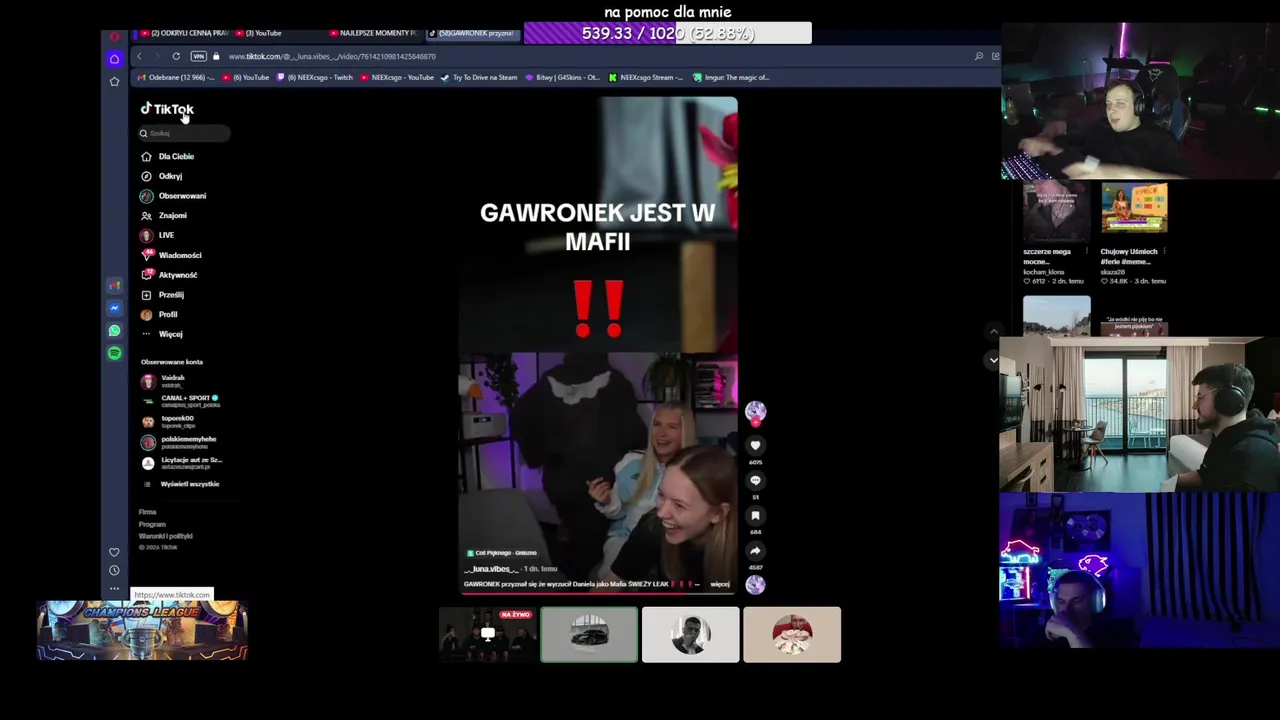Open Spotify in Opera sidebar
Viewport: 1280px width, 720px height.
(114, 353)
